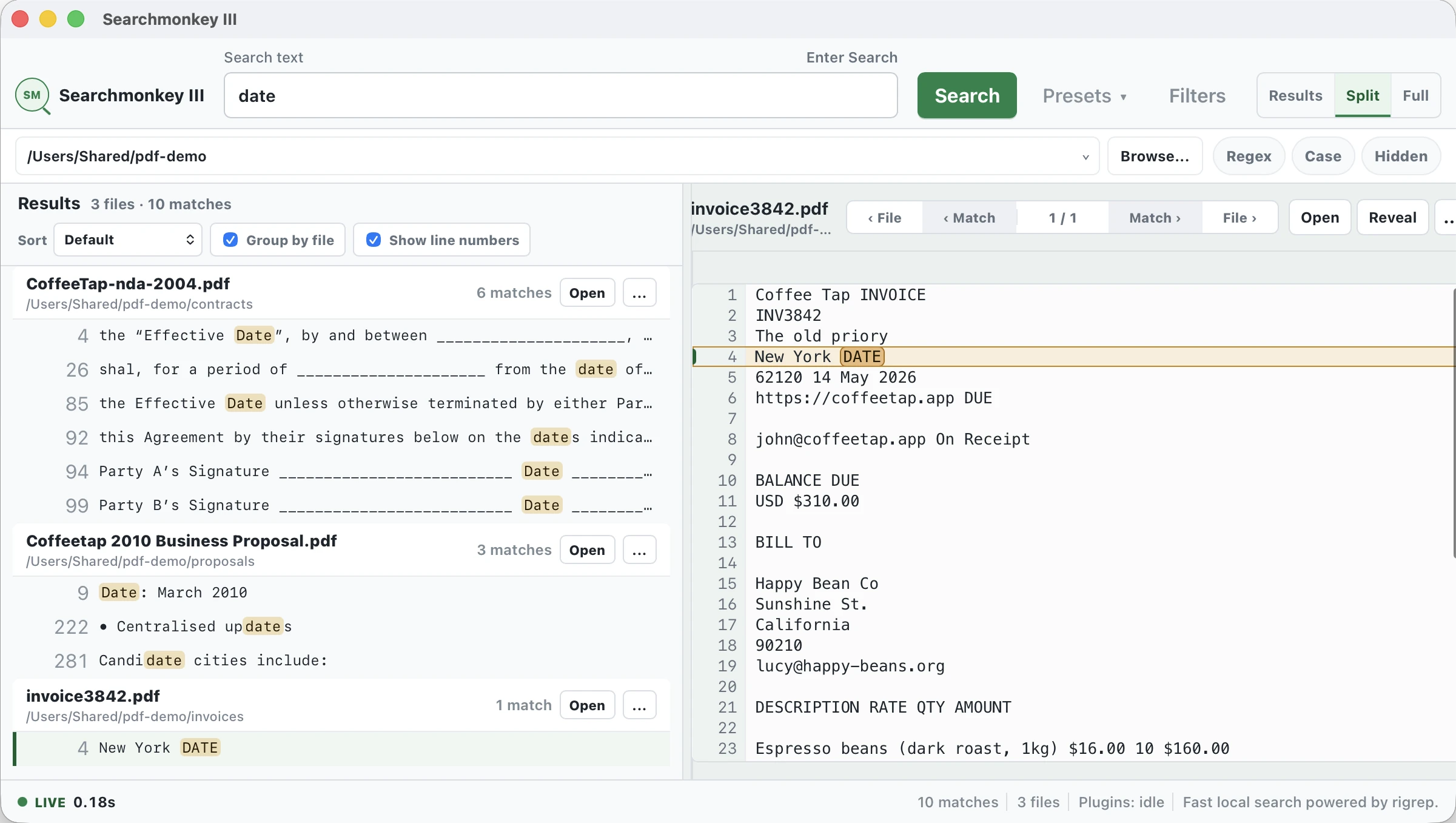Switch to the Split view tab
The image size is (1456, 823).
[1363, 96]
